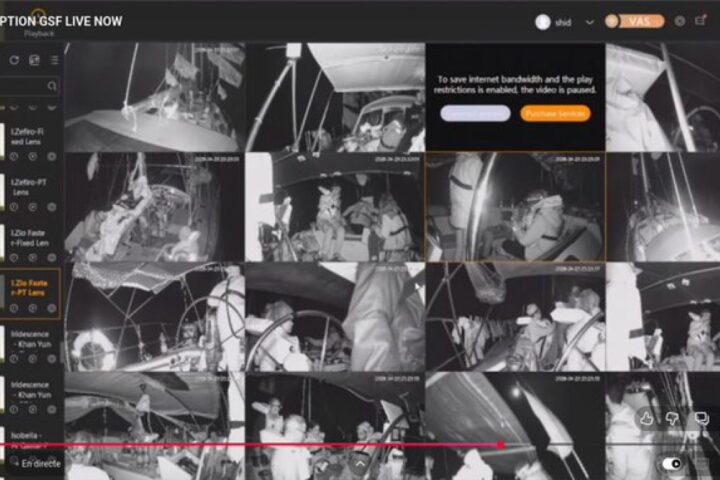Expand the shid account dropdown arrow
Viewport: 720px width, 480px height.
pos(589,22)
